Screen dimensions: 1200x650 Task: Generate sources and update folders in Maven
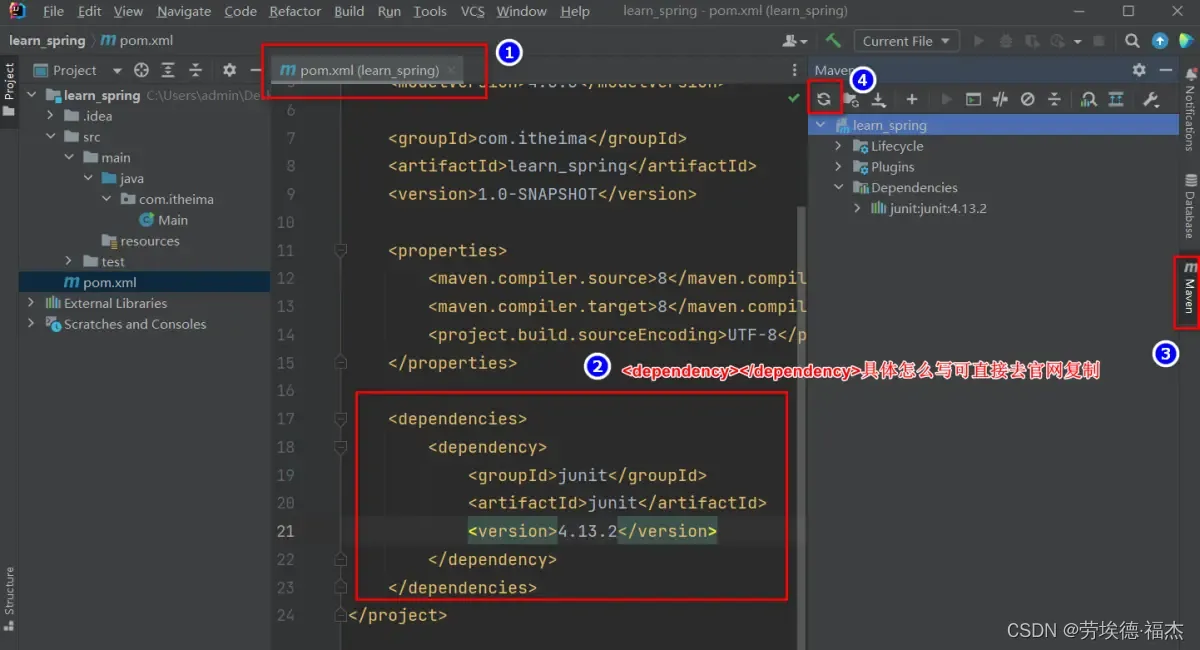point(851,99)
